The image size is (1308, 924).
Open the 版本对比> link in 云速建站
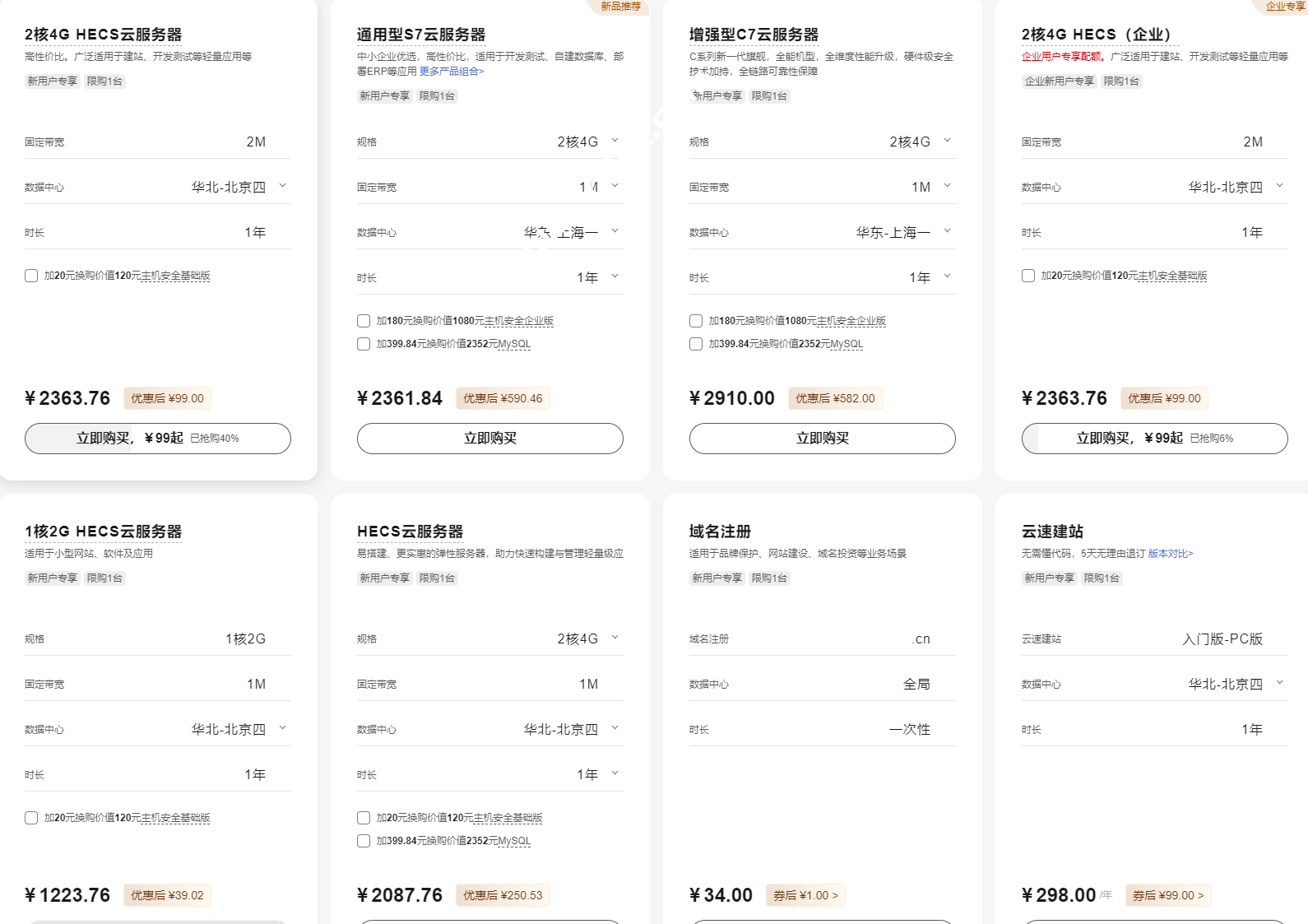click(x=1171, y=554)
